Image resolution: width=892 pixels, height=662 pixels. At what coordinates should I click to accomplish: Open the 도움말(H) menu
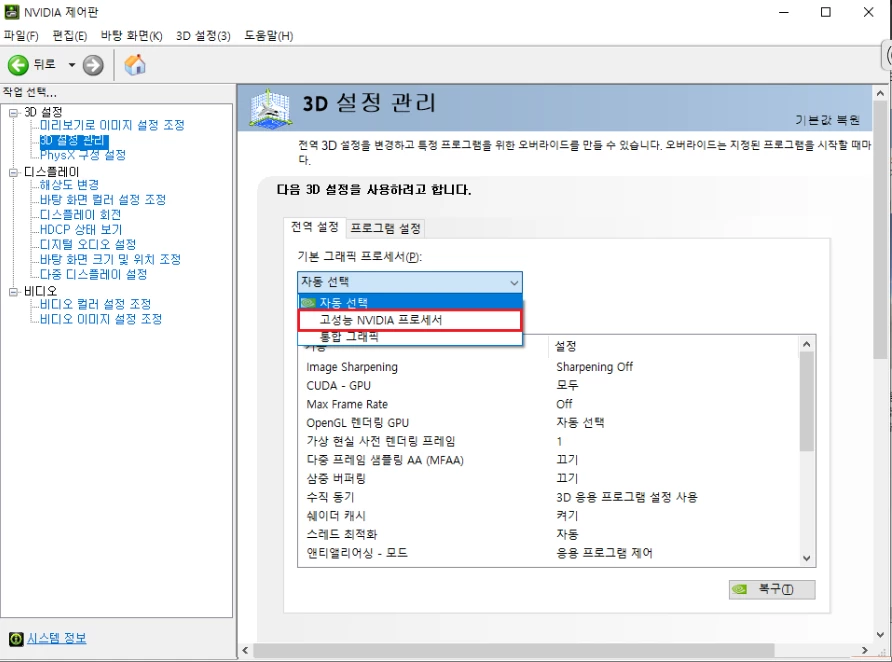pos(269,36)
